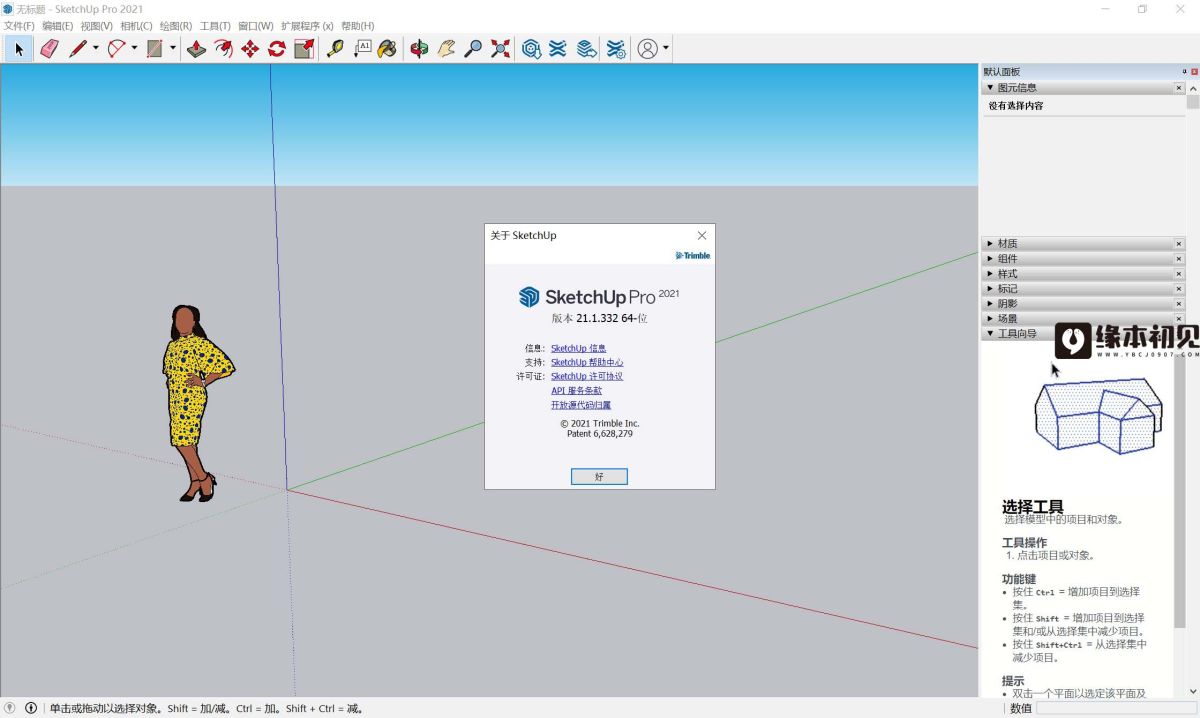The height and width of the screenshot is (718, 1200).
Task: Open the 窗口(W) menu
Action: (256, 26)
